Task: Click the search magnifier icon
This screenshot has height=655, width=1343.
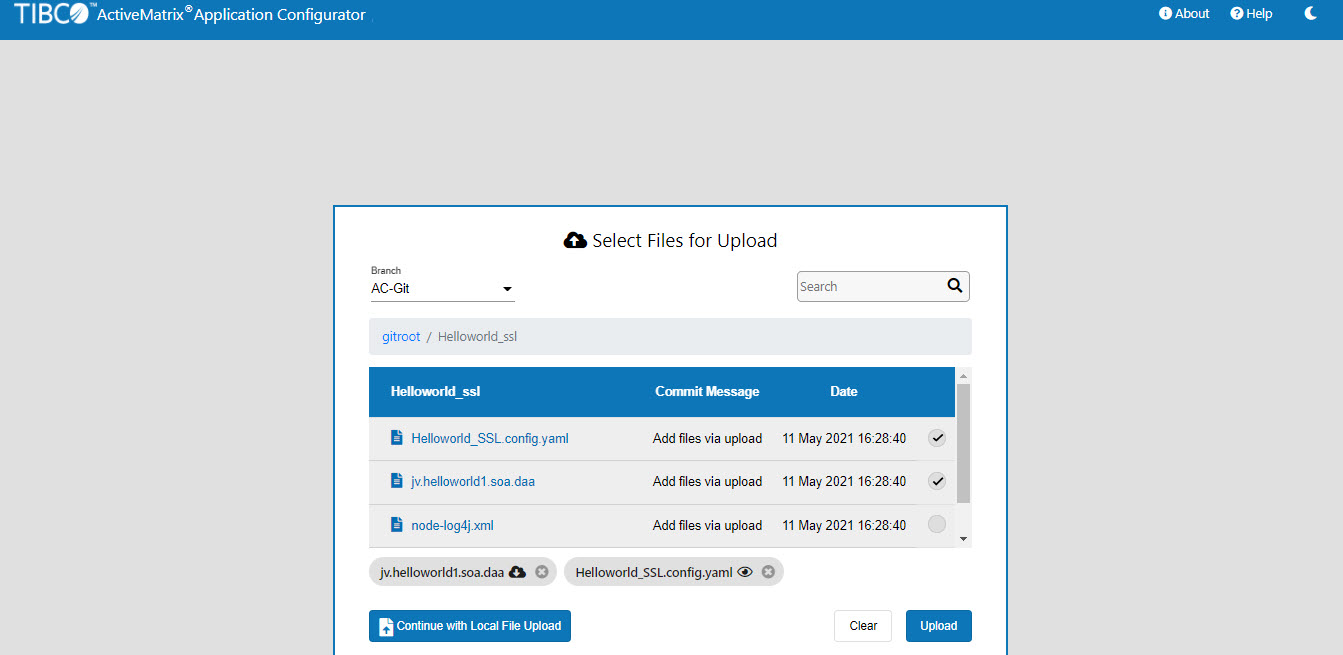Action: click(x=954, y=286)
